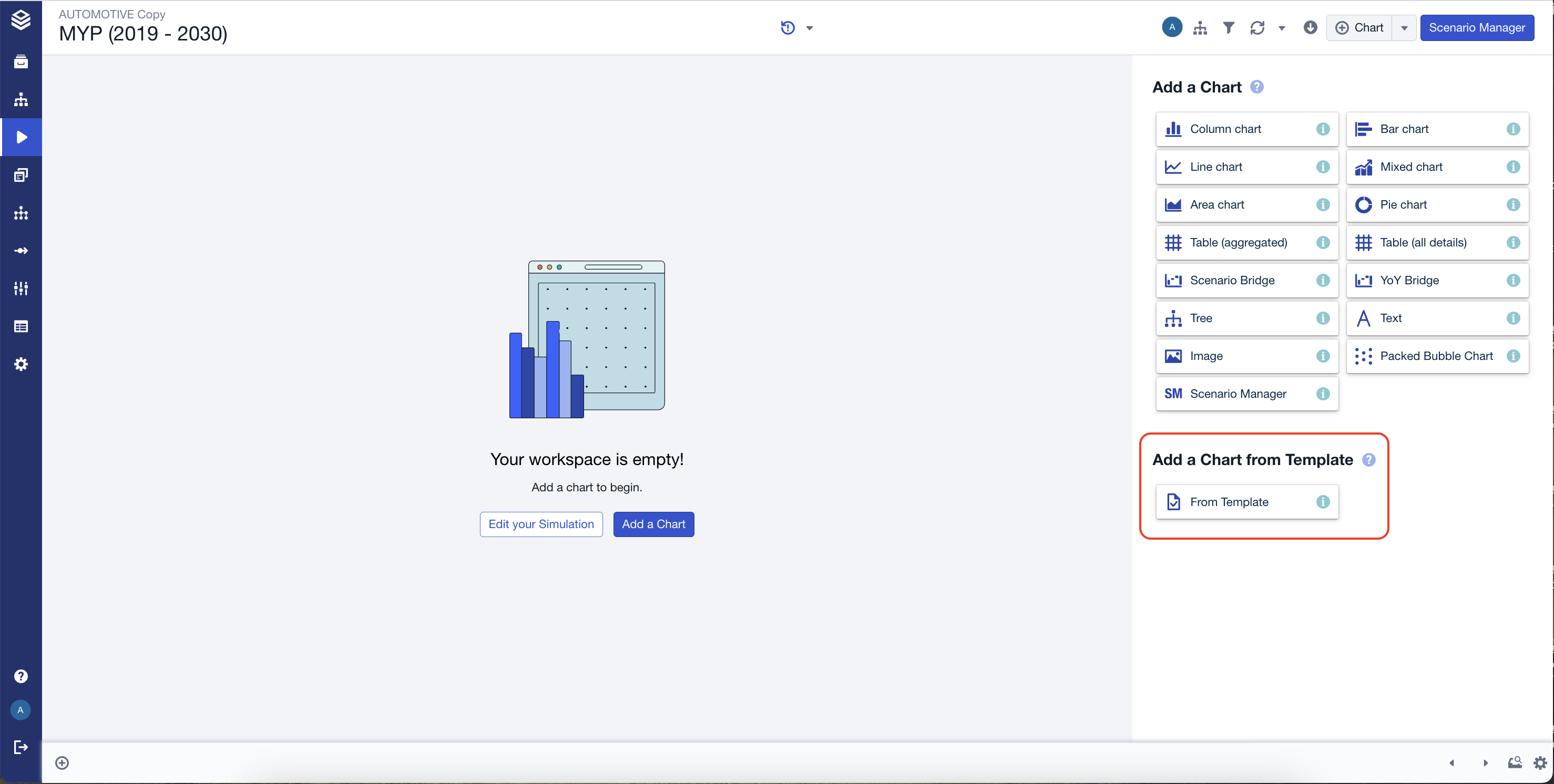1554x784 pixels.
Task: Show info for Pie chart
Action: tap(1513, 204)
